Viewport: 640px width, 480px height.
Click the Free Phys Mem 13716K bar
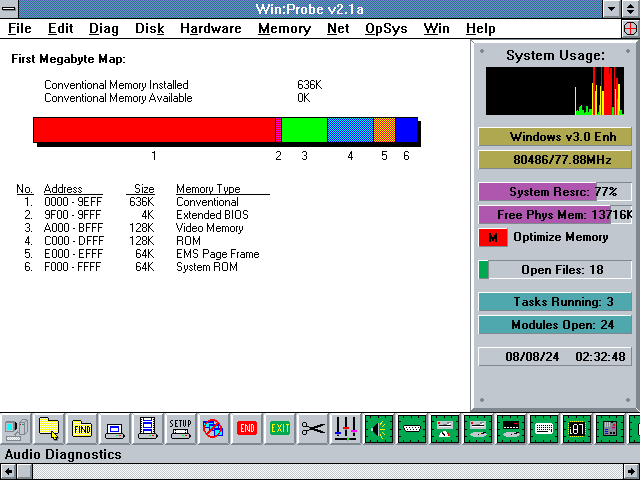tap(555, 215)
